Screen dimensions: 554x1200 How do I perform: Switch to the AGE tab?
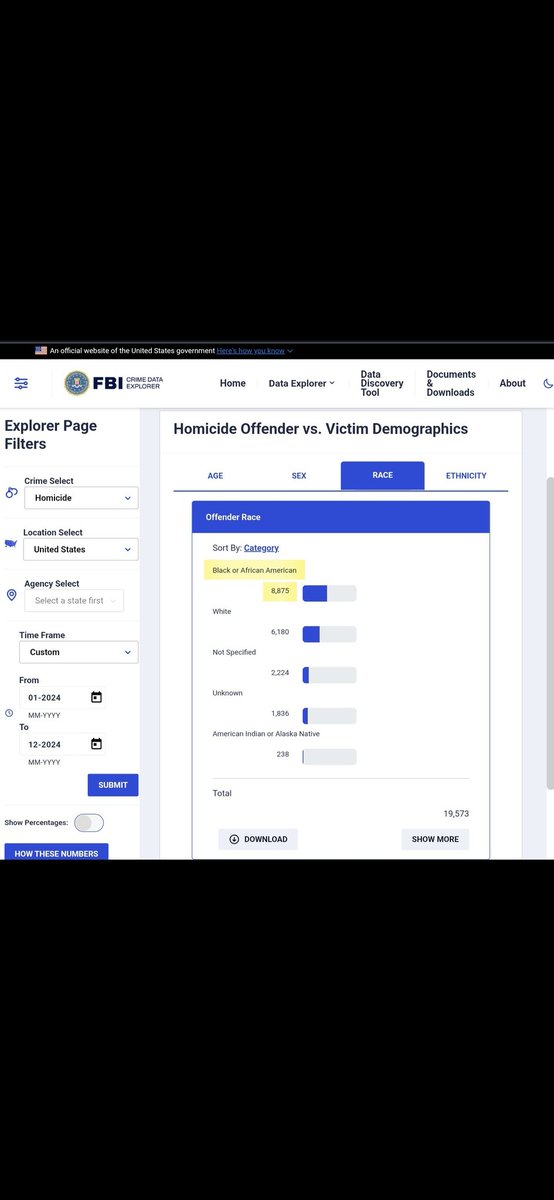[215, 476]
